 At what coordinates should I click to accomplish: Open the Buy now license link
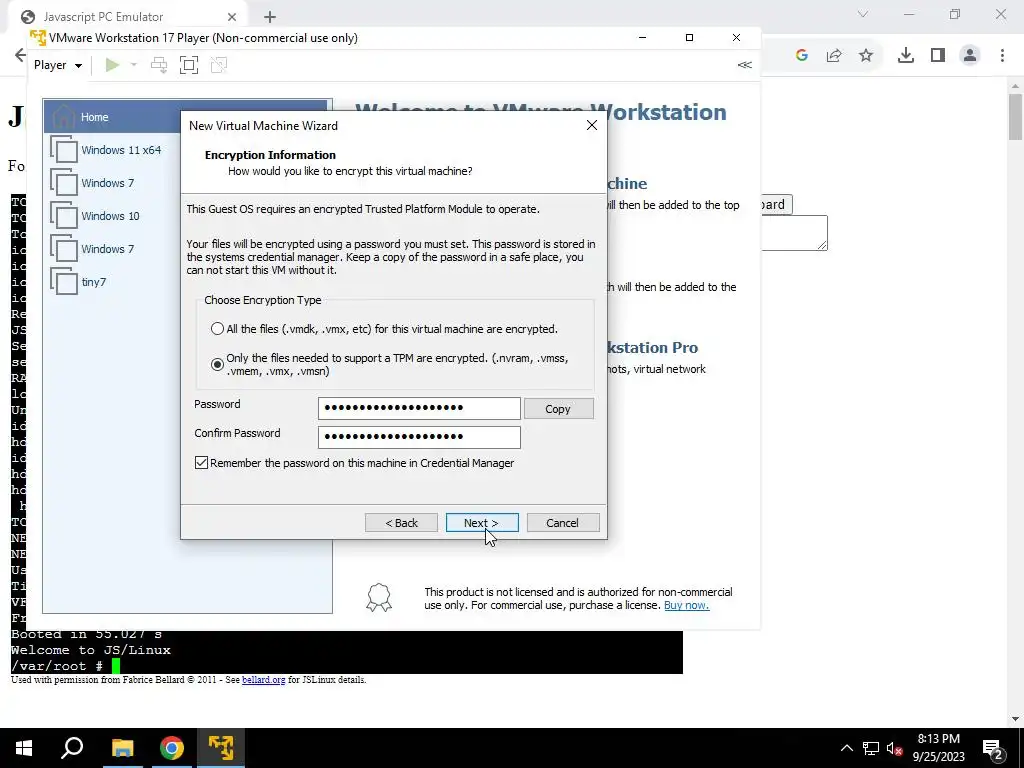686,605
